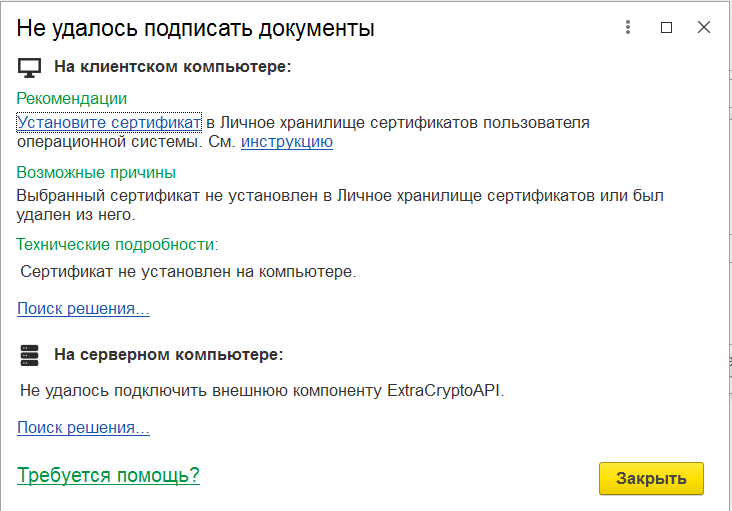Image resolution: width=732 pixels, height=511 pixels.
Task: Open the "инструкцию" link
Action: click(287, 142)
